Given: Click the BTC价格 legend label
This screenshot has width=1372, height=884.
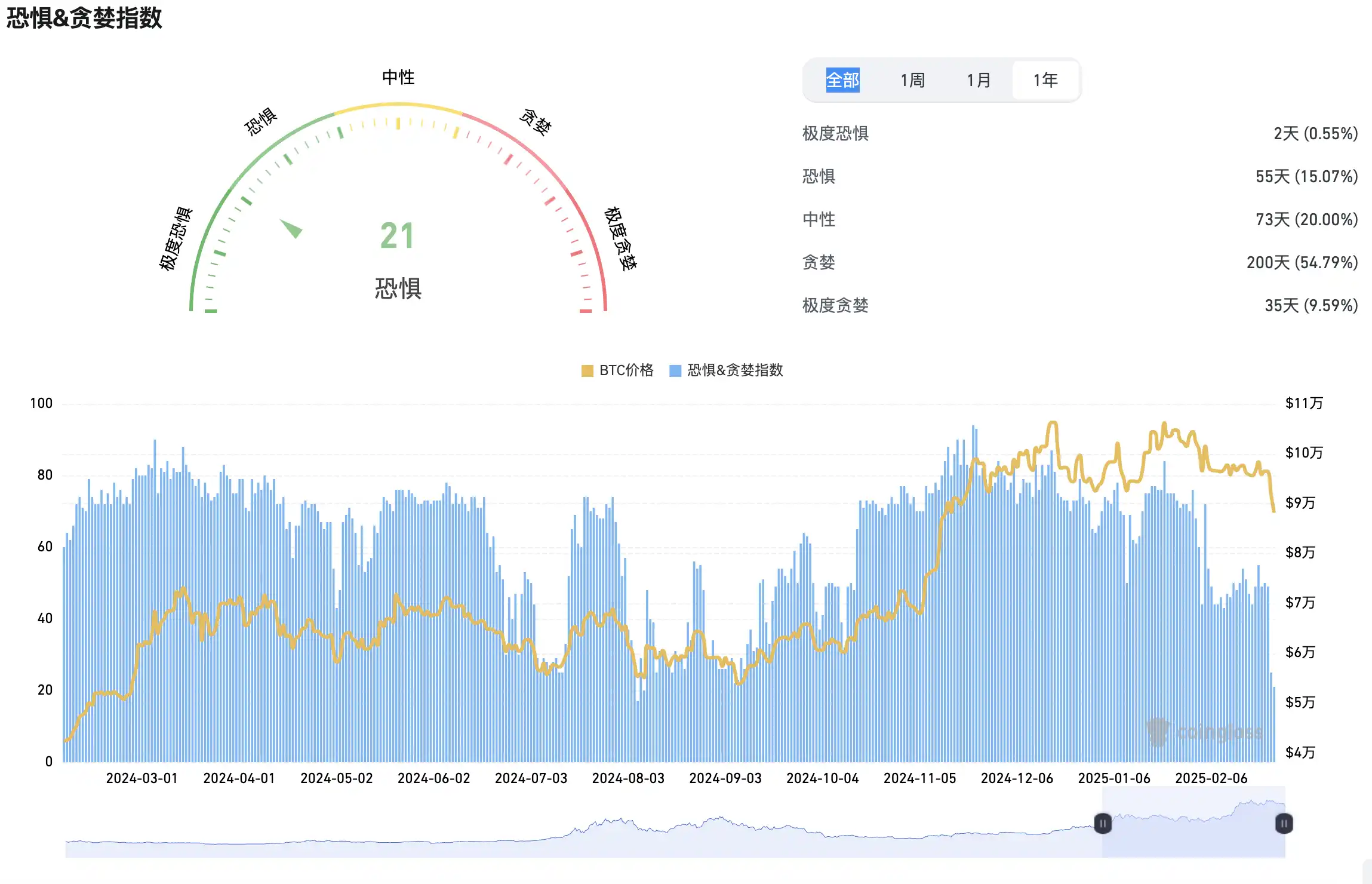Looking at the screenshot, I should click(626, 370).
